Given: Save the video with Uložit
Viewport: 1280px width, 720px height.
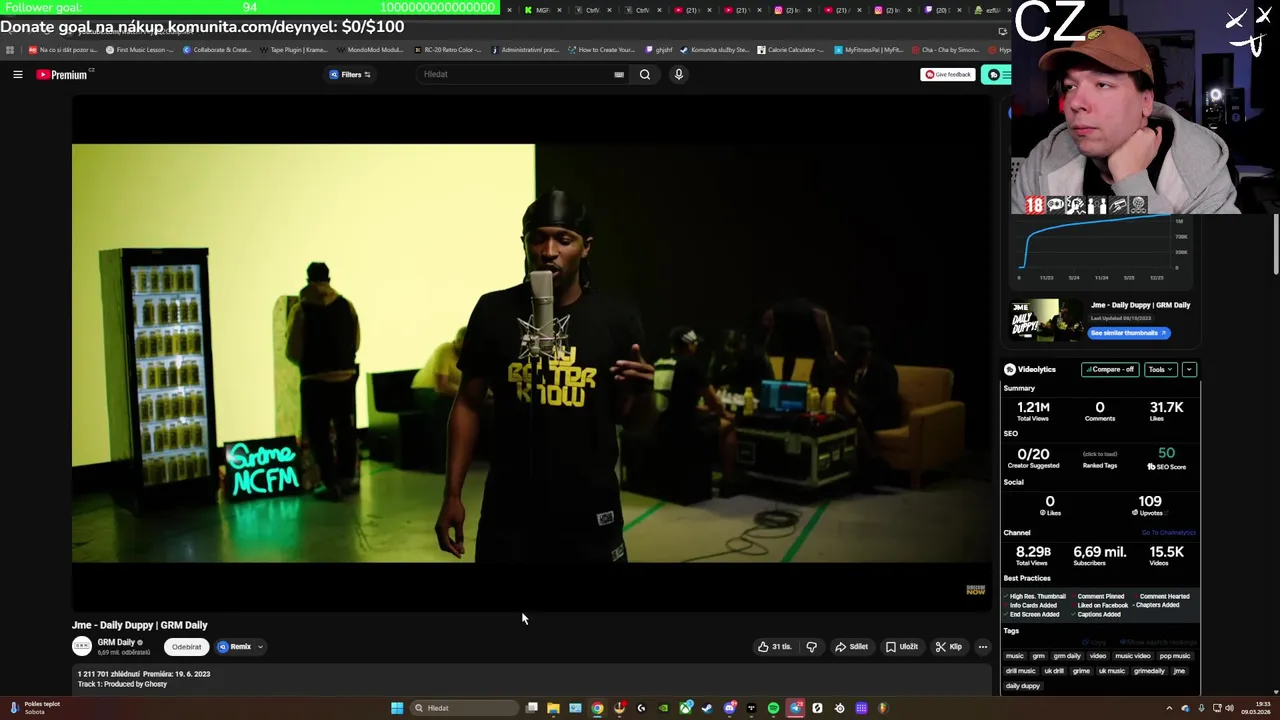Looking at the screenshot, I should point(902,647).
